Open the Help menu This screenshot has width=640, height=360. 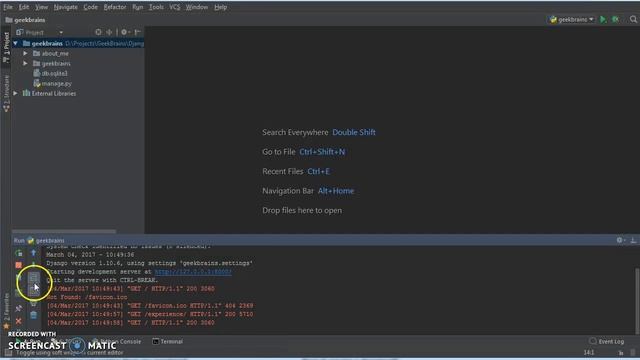(220, 7)
